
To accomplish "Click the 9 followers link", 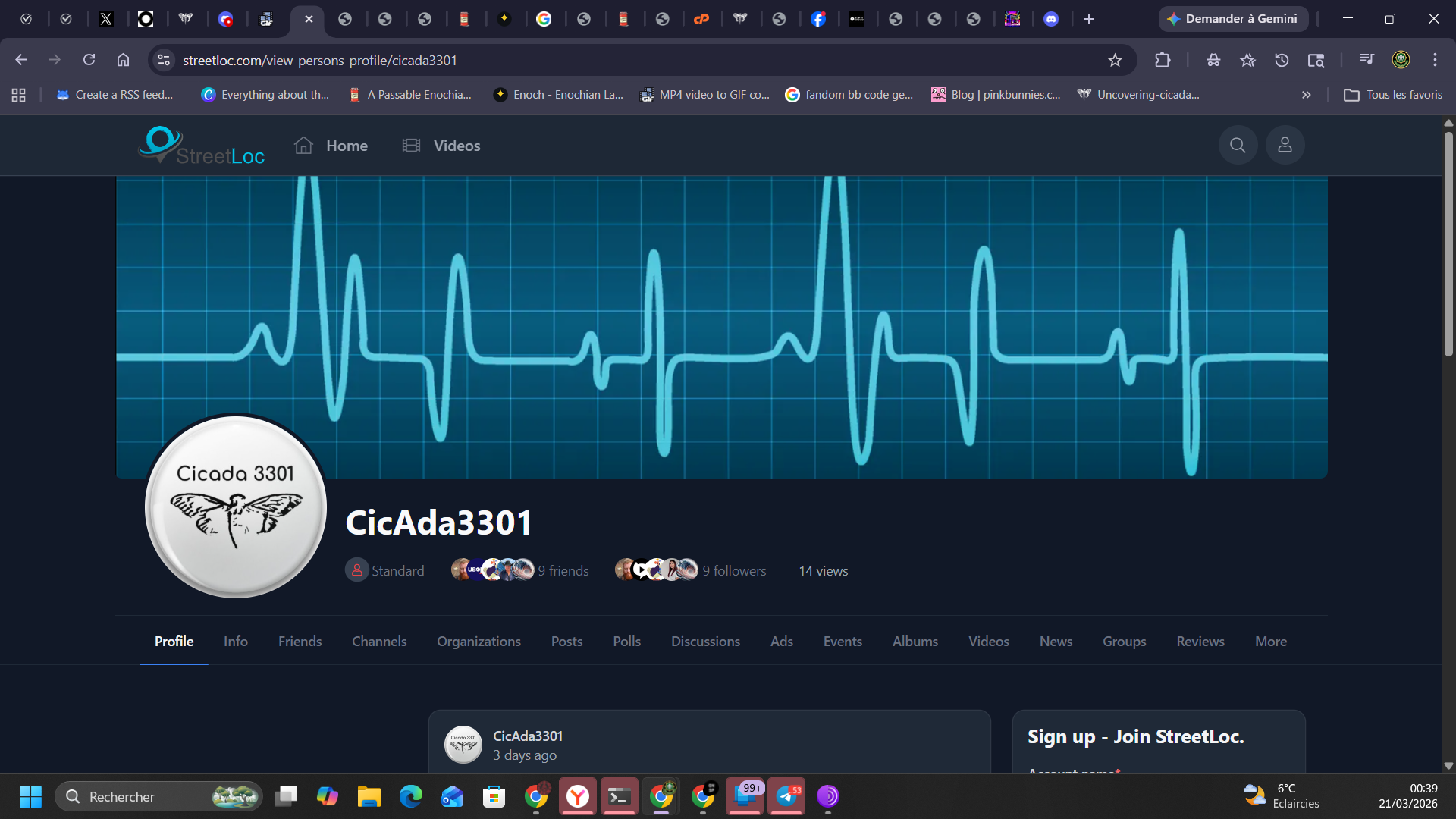I will [733, 571].
